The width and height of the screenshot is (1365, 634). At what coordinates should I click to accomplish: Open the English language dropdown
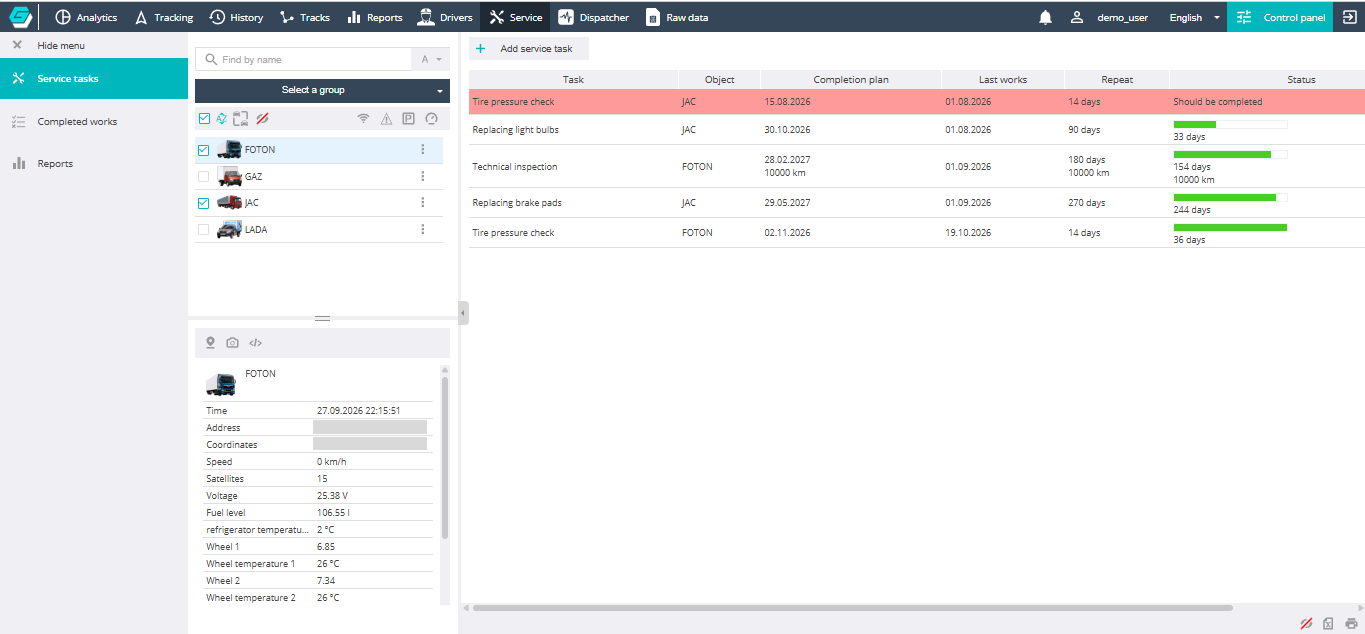[x=1194, y=17]
